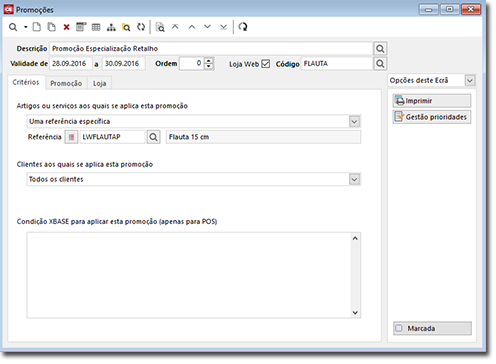Click the Ordem number field

coord(192,63)
